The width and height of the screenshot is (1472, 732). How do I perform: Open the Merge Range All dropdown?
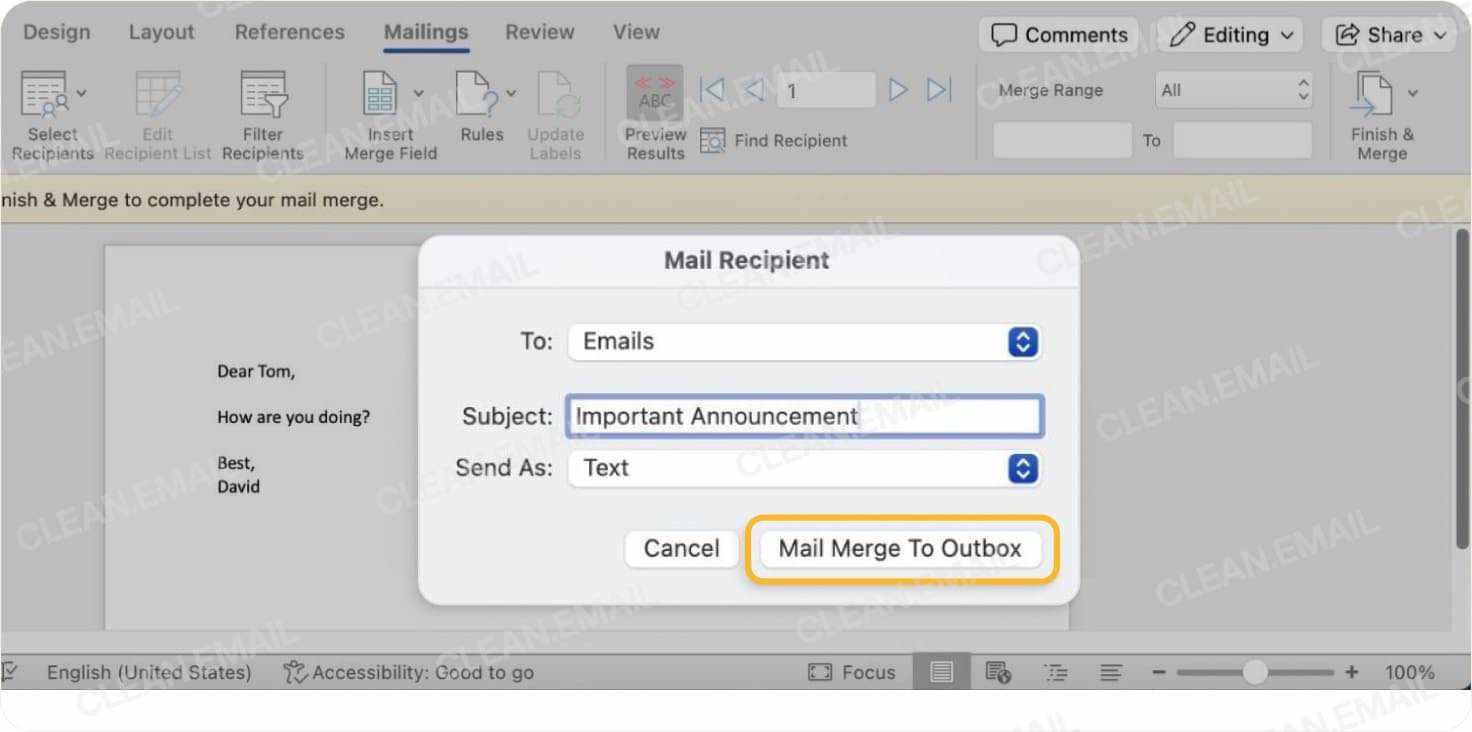click(1234, 90)
